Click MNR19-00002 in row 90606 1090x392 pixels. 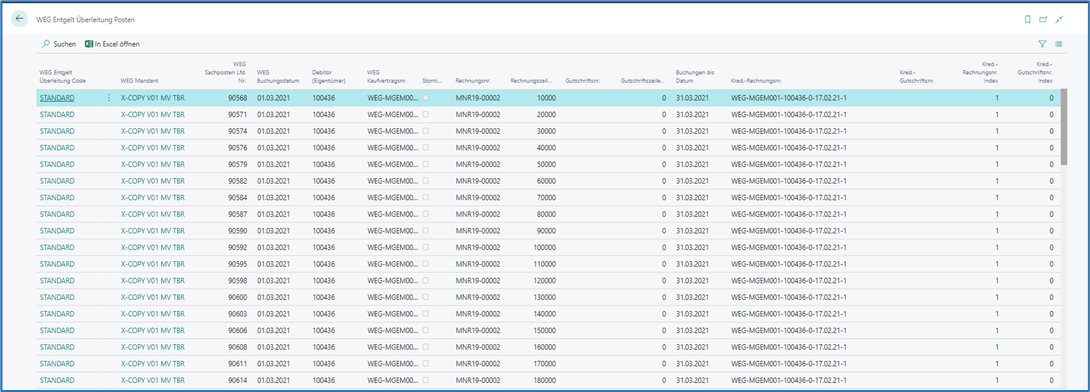point(478,331)
